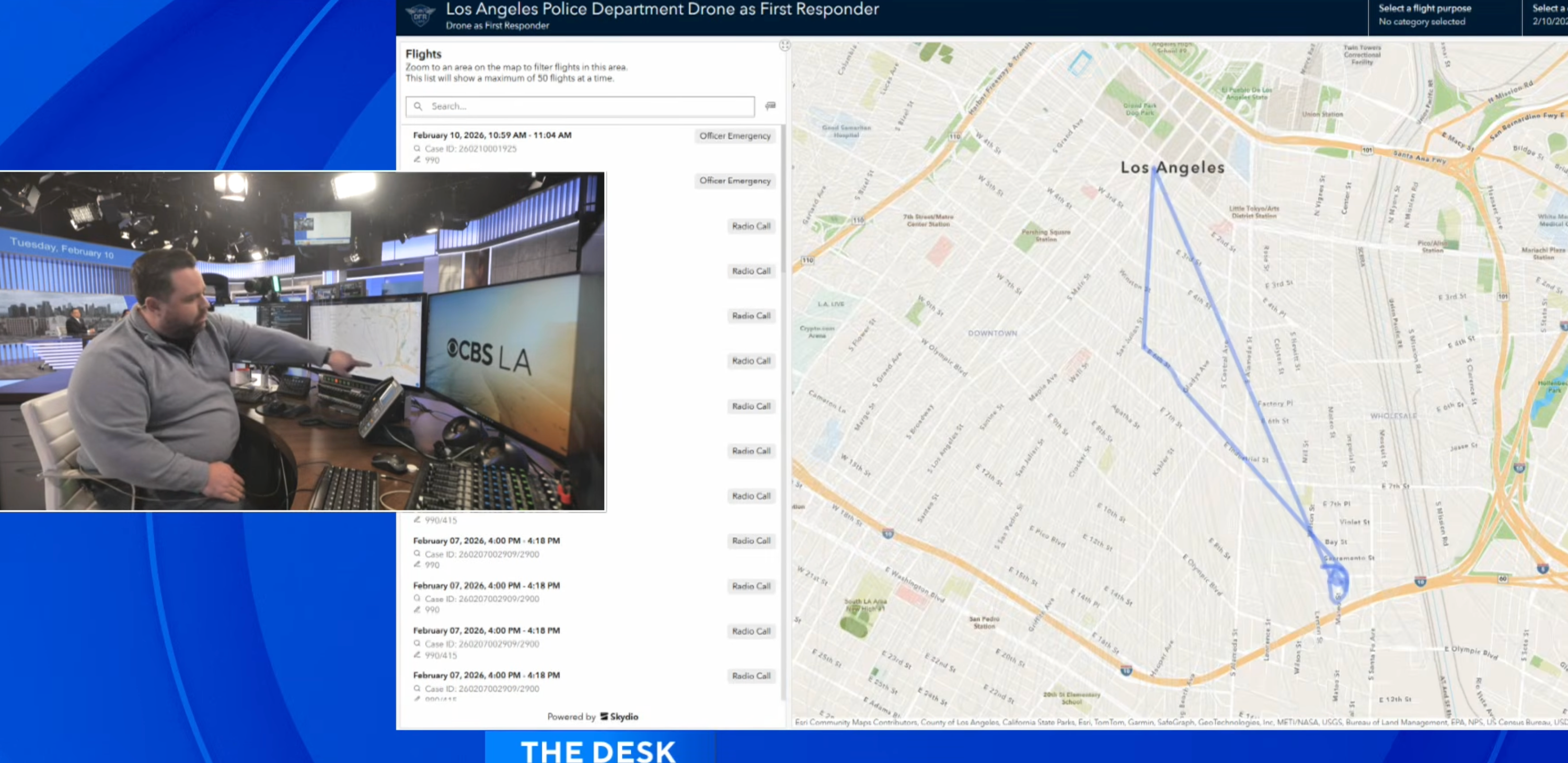Click the Skydio logo in panel footer

[x=619, y=716]
